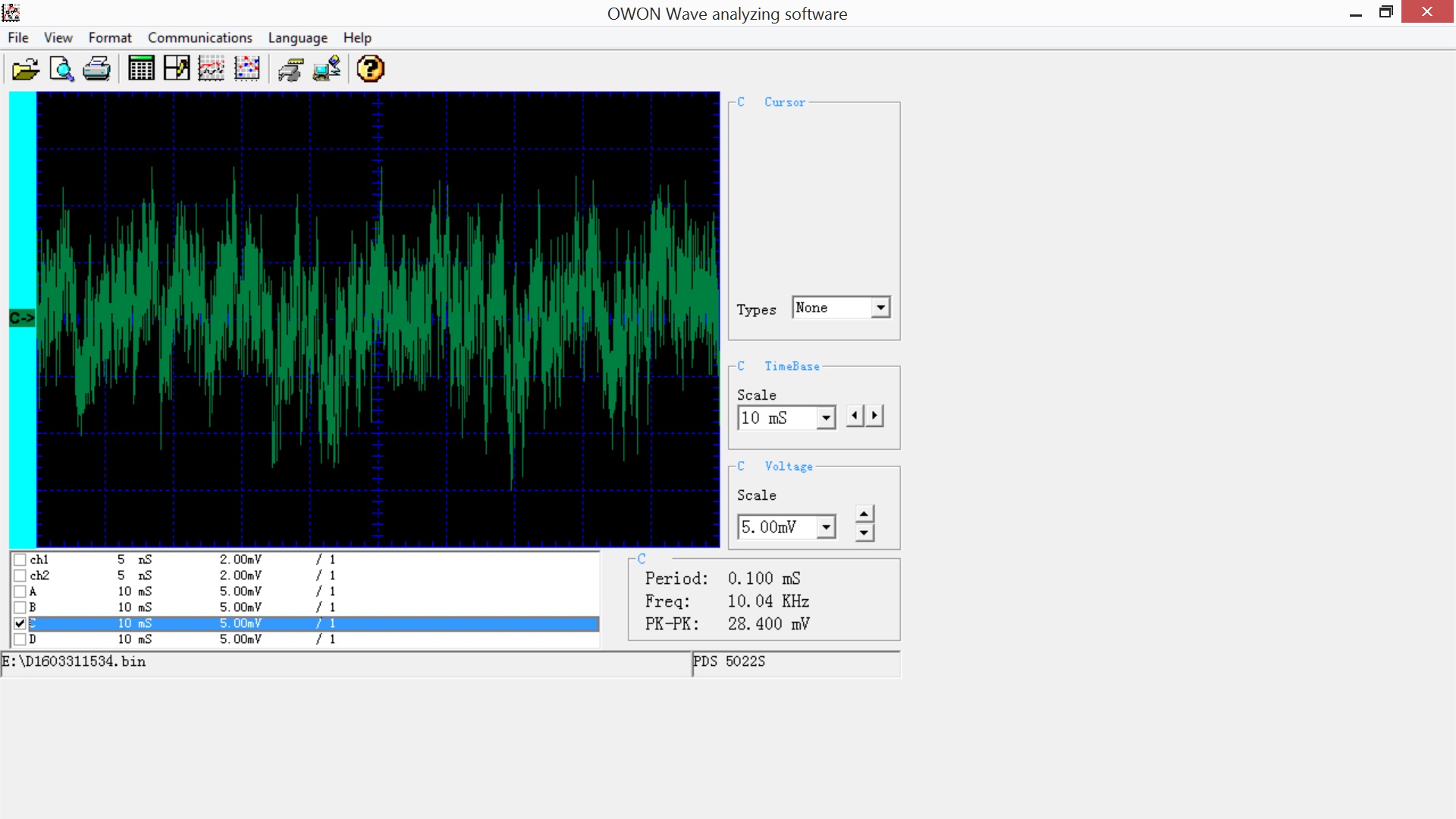Shift timebase left with arrow button
This screenshot has height=819, width=1456.
pyautogui.click(x=855, y=416)
